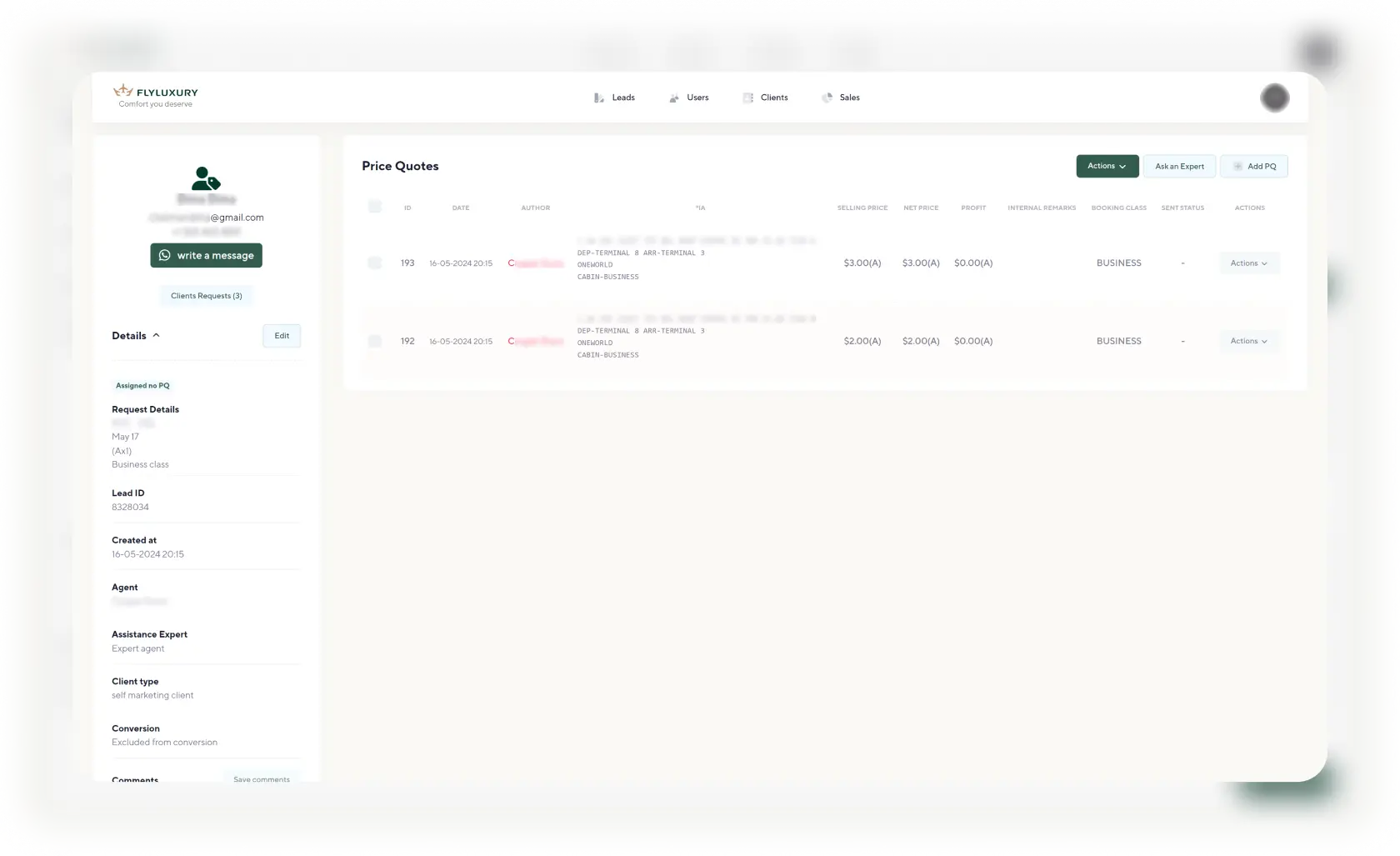Click the Leads chart icon
The width and height of the screenshot is (1400, 856).
pyautogui.click(x=598, y=98)
